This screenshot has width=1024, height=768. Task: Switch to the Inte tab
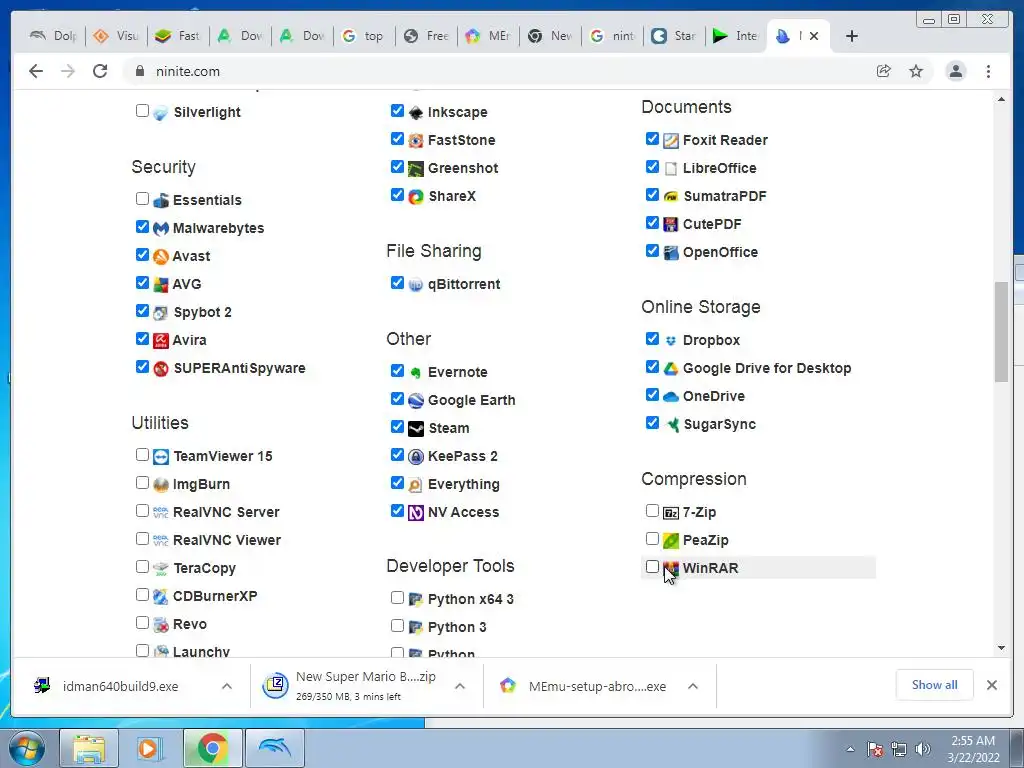pyautogui.click(x=737, y=36)
